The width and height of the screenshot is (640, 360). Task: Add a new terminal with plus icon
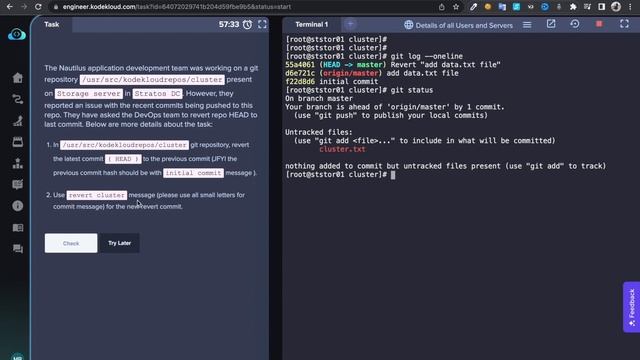coord(350,24)
